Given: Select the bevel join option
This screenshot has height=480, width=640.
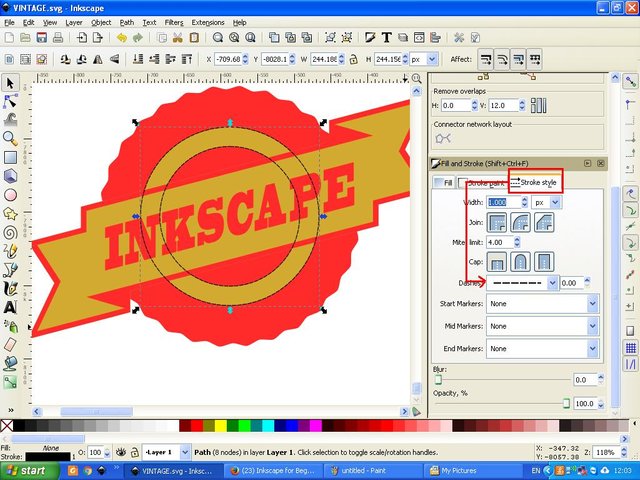Looking at the screenshot, I should click(544, 222).
